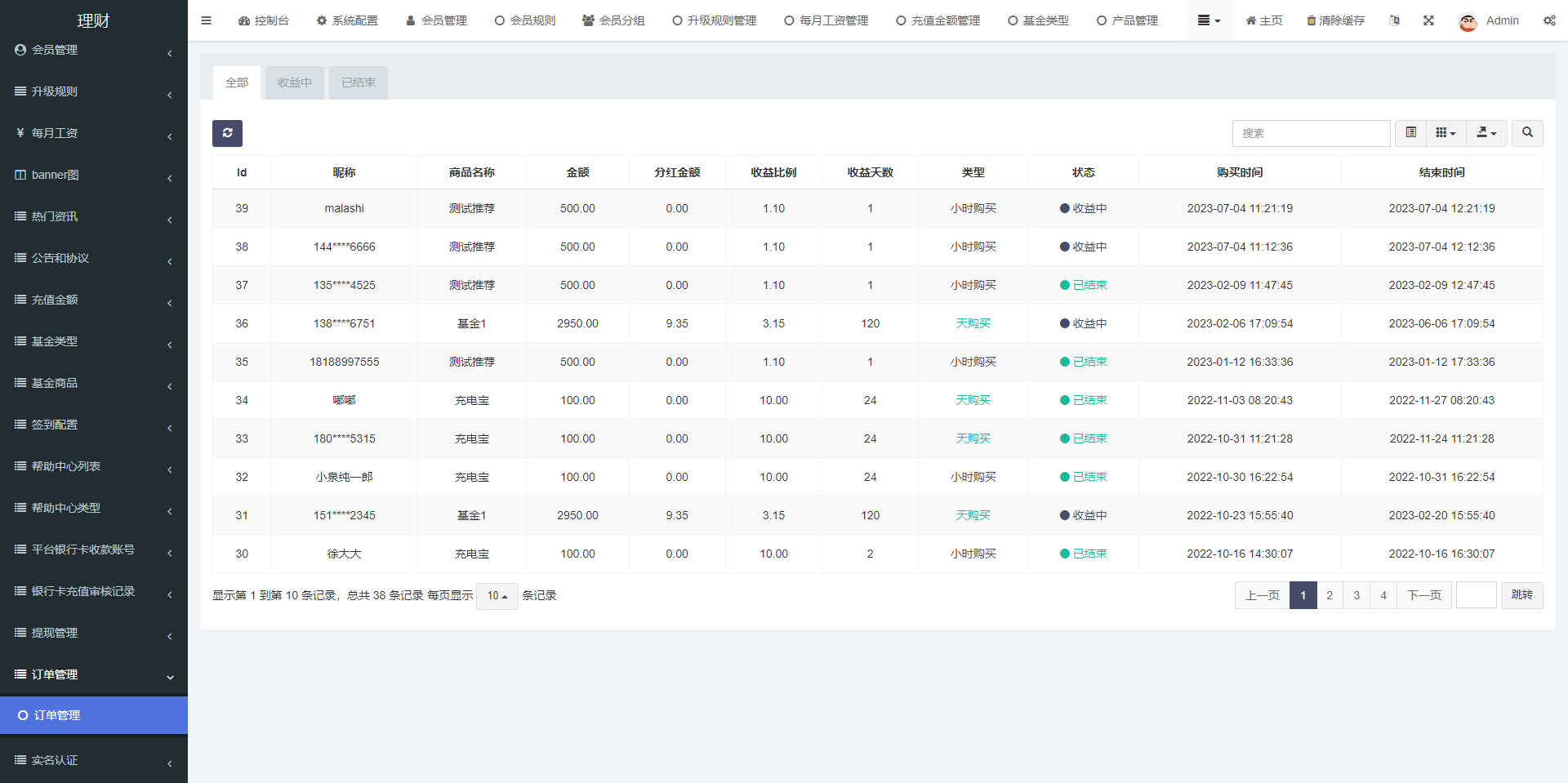Viewport: 1568px width, 783px height.
Task: Open 产品管理 in the top navigation
Action: pyautogui.click(x=1127, y=20)
